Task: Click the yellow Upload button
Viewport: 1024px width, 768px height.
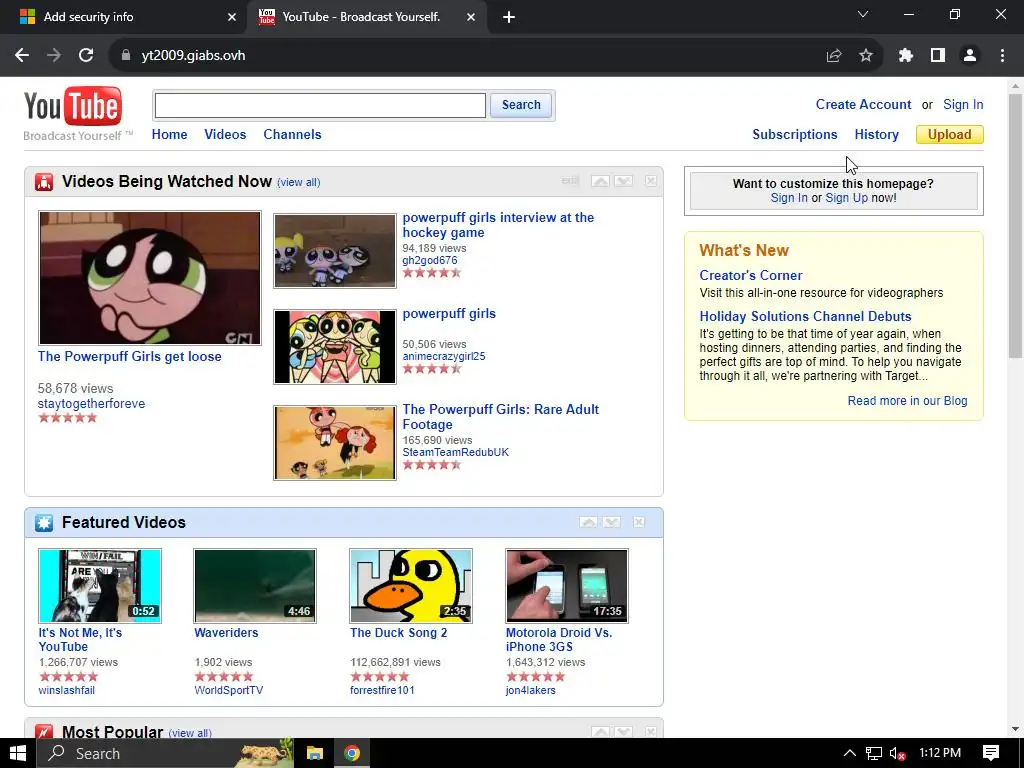Action: pos(950,135)
